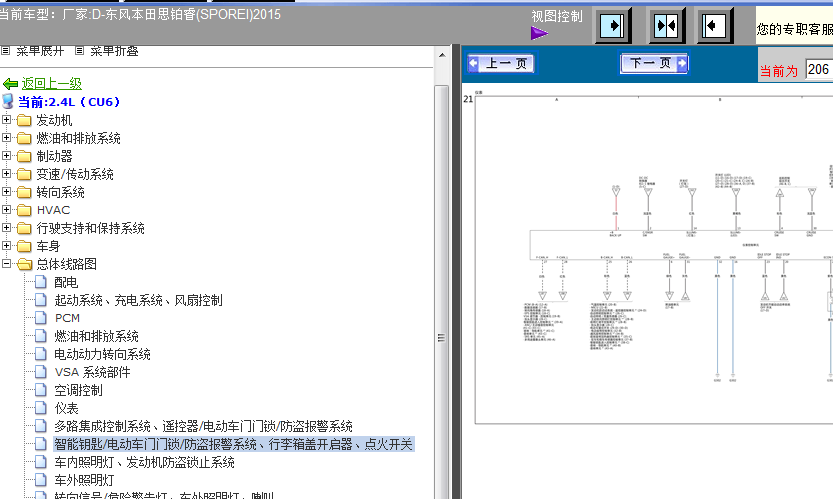Click the page icon beside 车外照明灯

40,480
